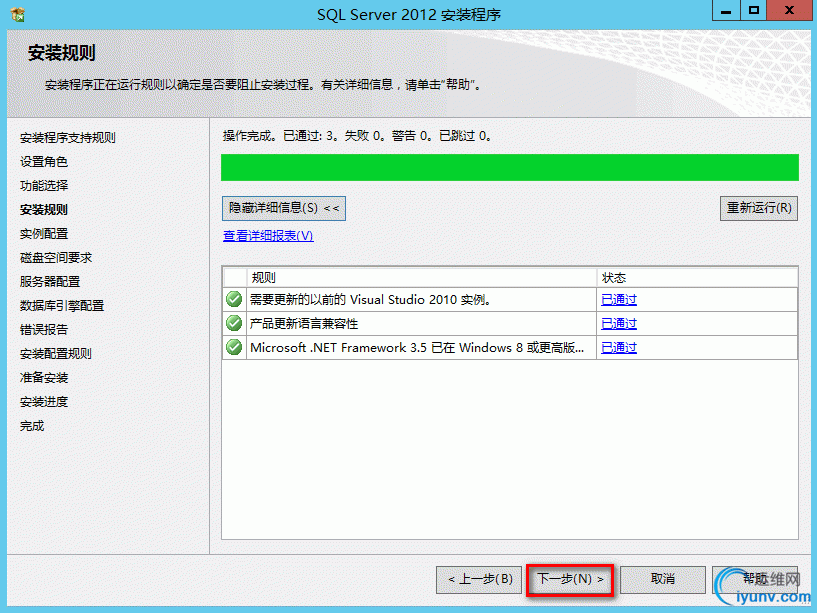Select 安装进度 step in sidebar
Screen dimensions: 817x613
(x=44, y=401)
